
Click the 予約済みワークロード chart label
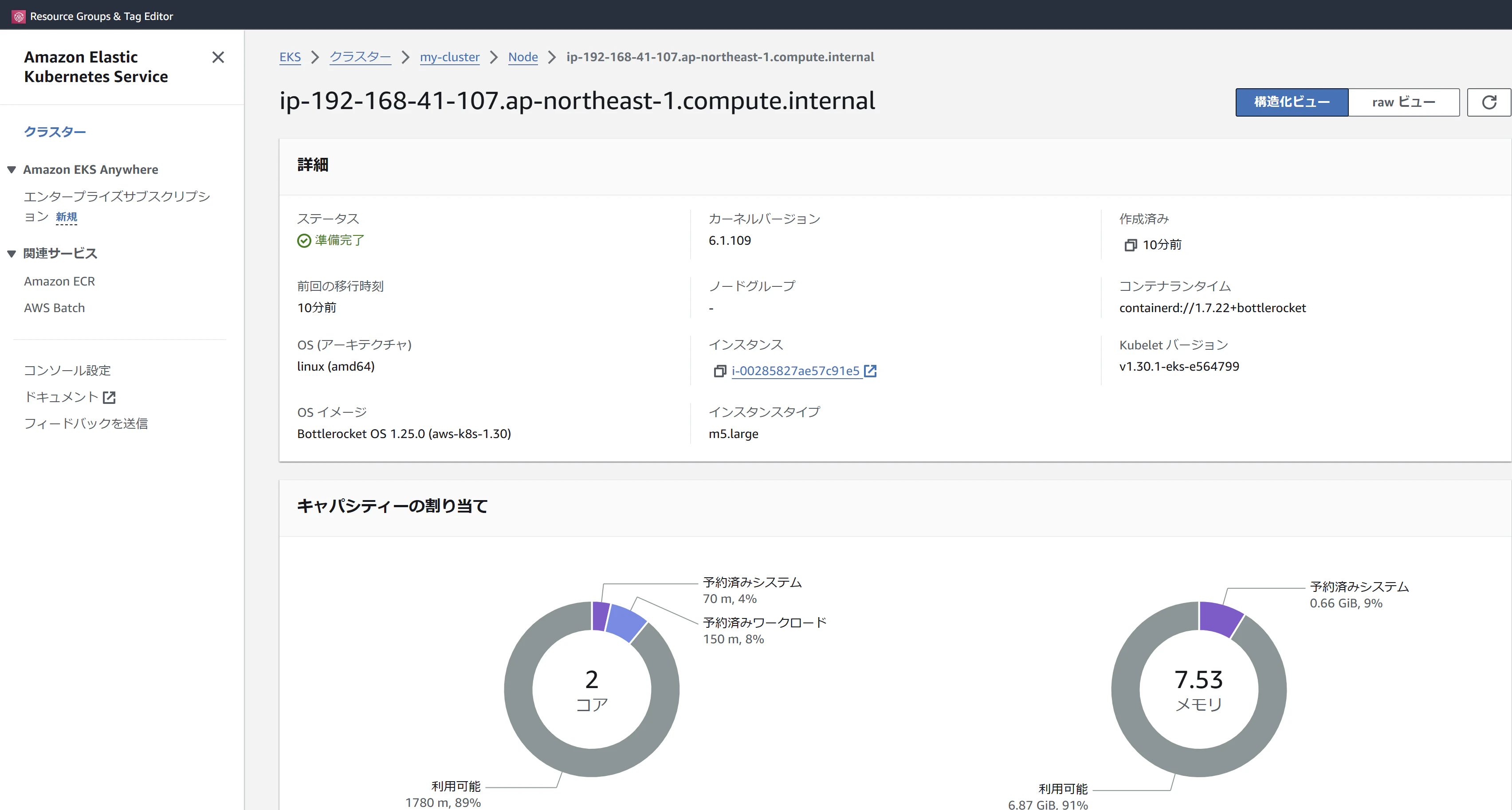(x=765, y=623)
